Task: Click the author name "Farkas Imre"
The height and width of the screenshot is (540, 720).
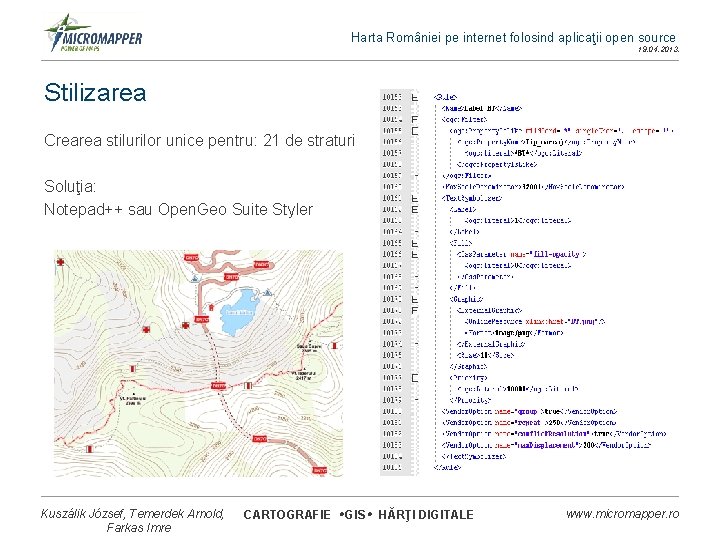Action: tap(139, 528)
